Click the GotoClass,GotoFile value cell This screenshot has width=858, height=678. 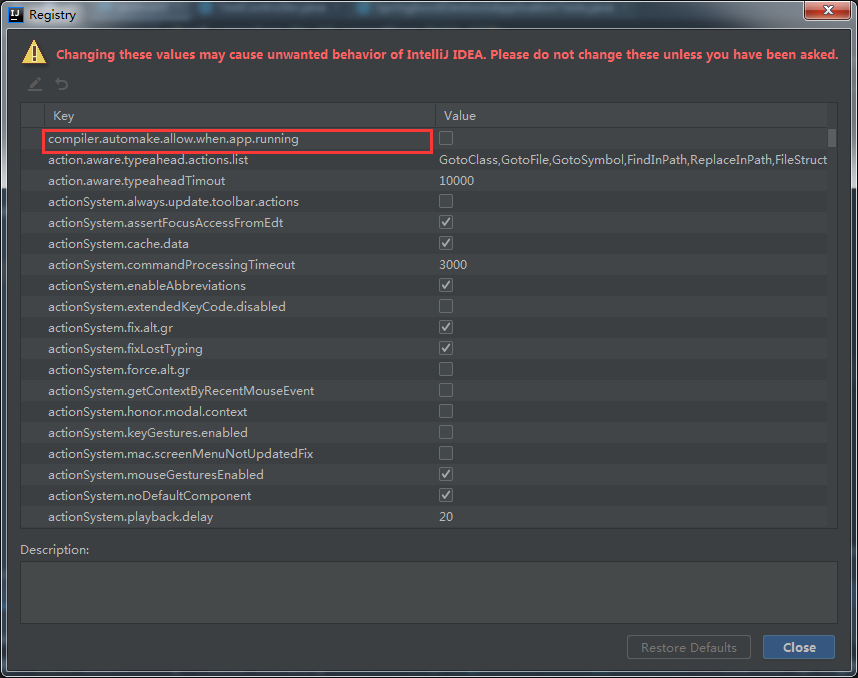click(x=633, y=160)
